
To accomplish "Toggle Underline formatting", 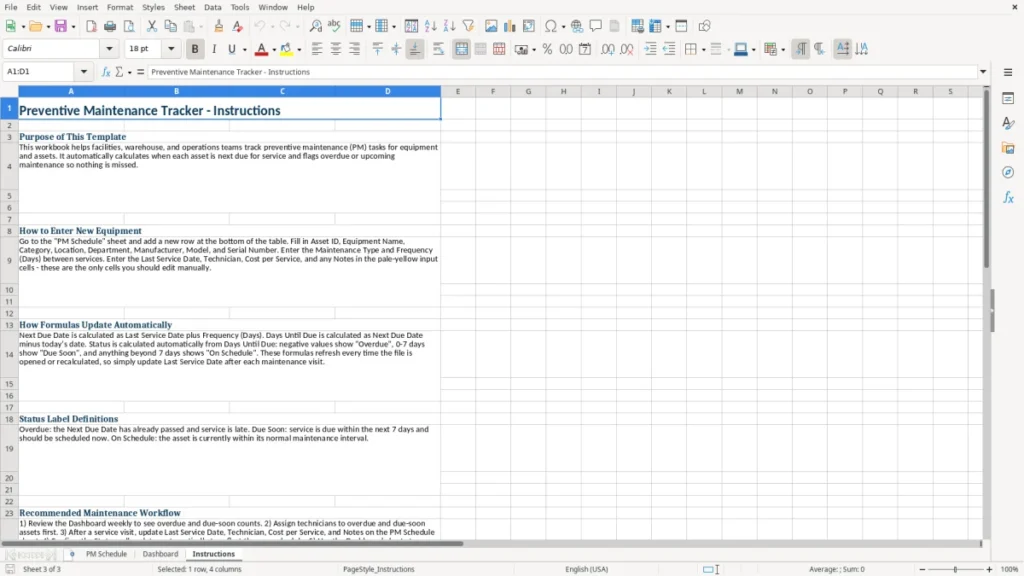I will (231, 49).
